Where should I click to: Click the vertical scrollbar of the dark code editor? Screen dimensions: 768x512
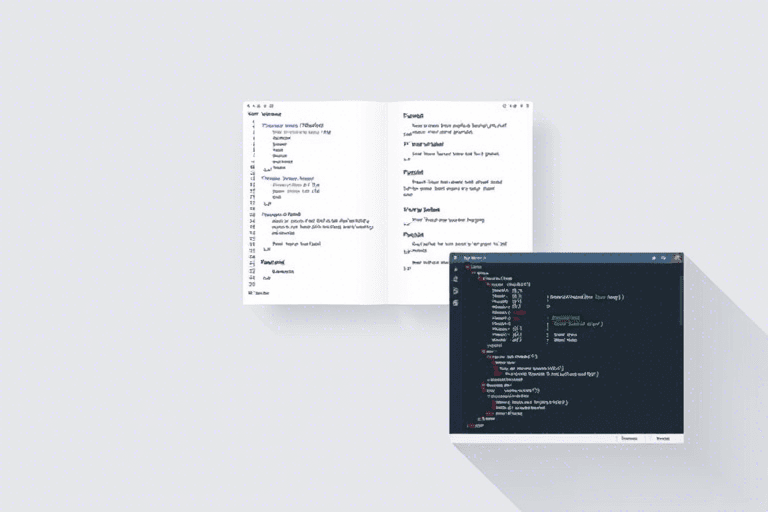[x=681, y=300]
